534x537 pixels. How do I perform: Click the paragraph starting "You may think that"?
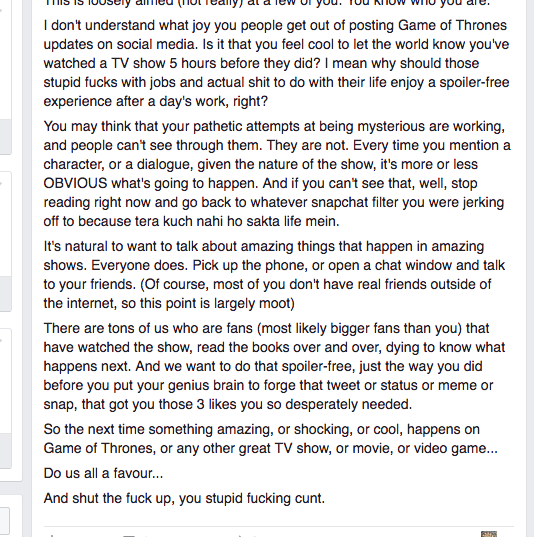point(277,174)
